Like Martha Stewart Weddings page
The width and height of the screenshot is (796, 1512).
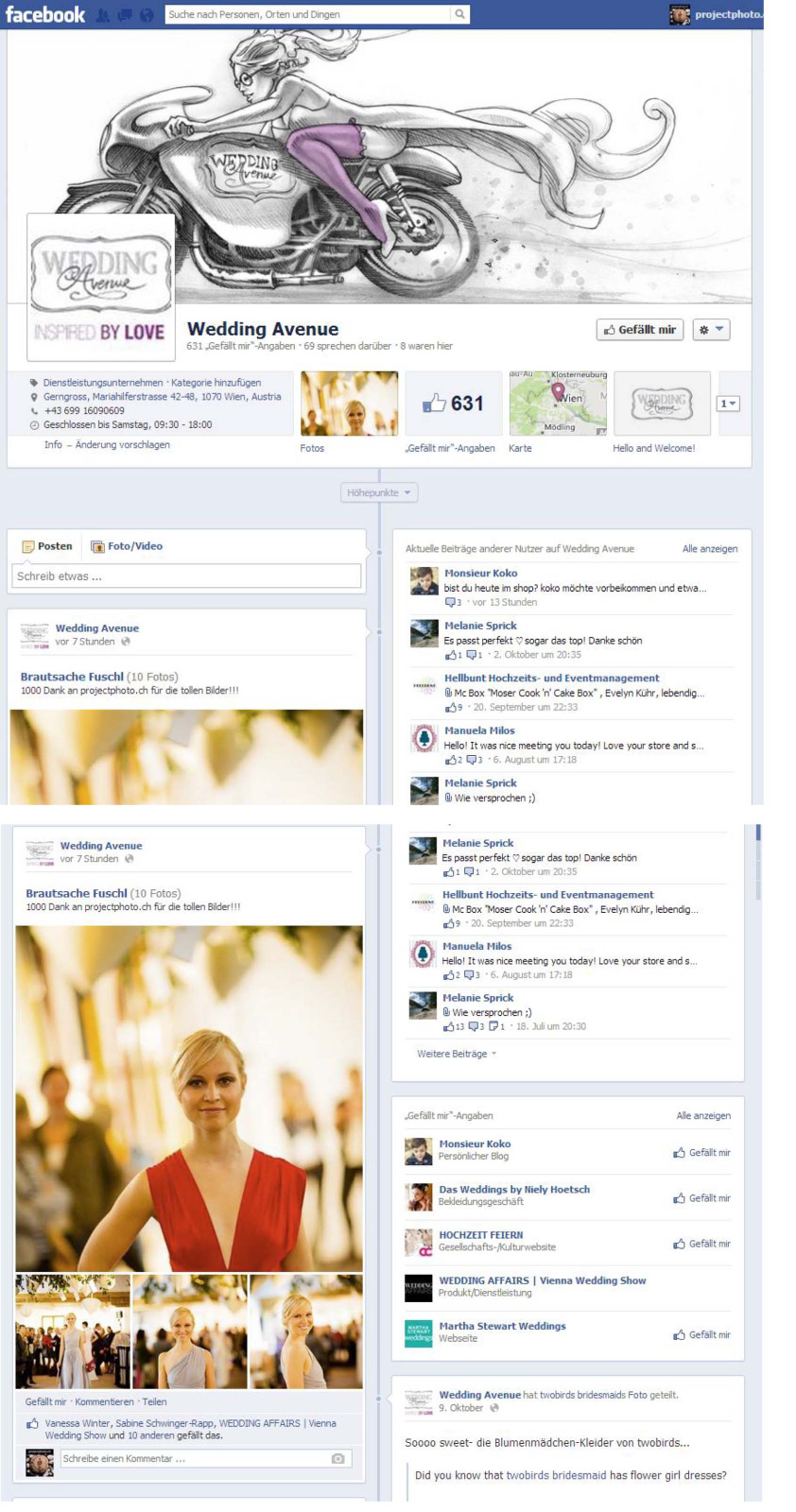[x=701, y=1335]
